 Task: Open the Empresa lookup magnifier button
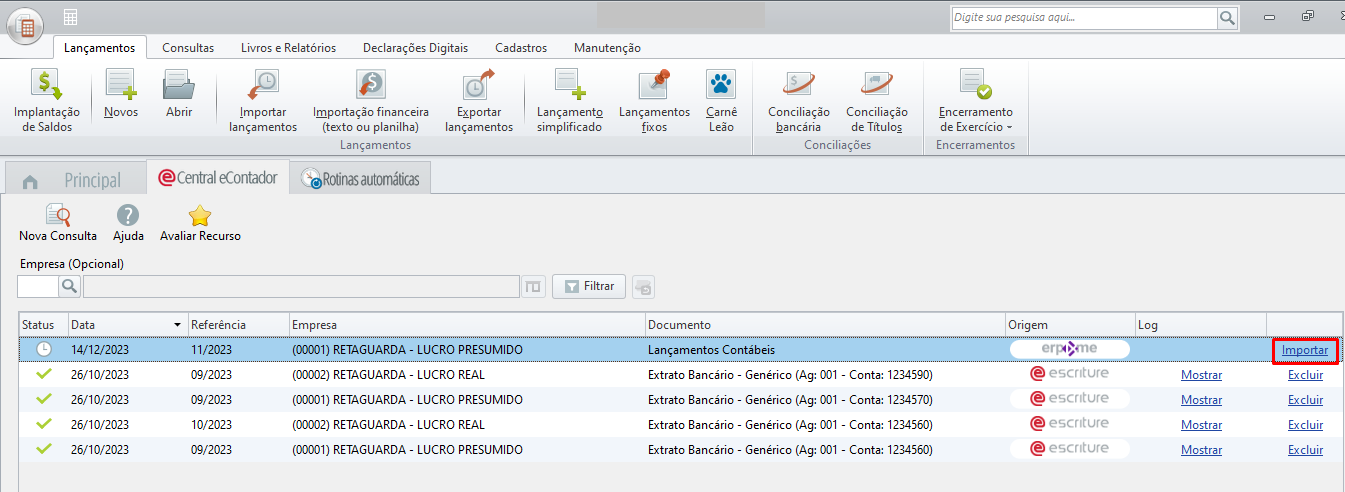[x=70, y=287]
